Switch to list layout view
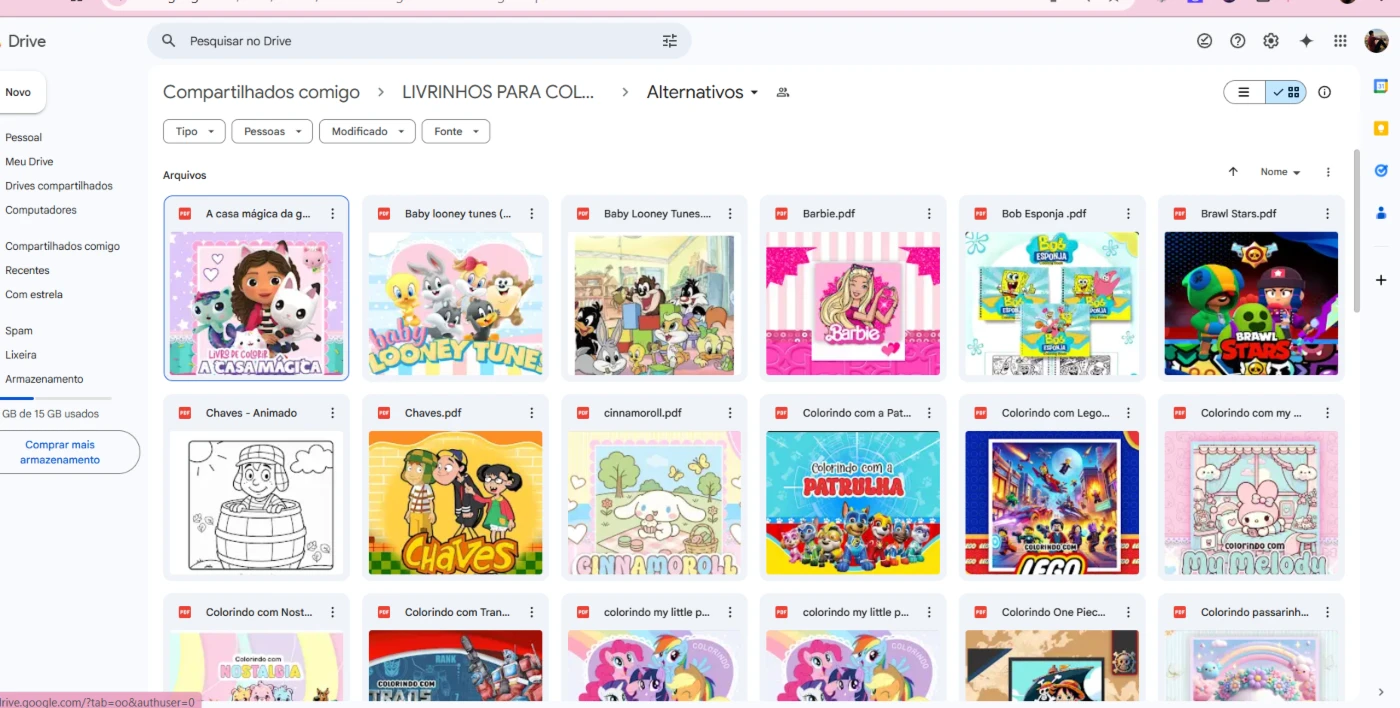Screen dimensions: 1400x708 pos(1244,92)
